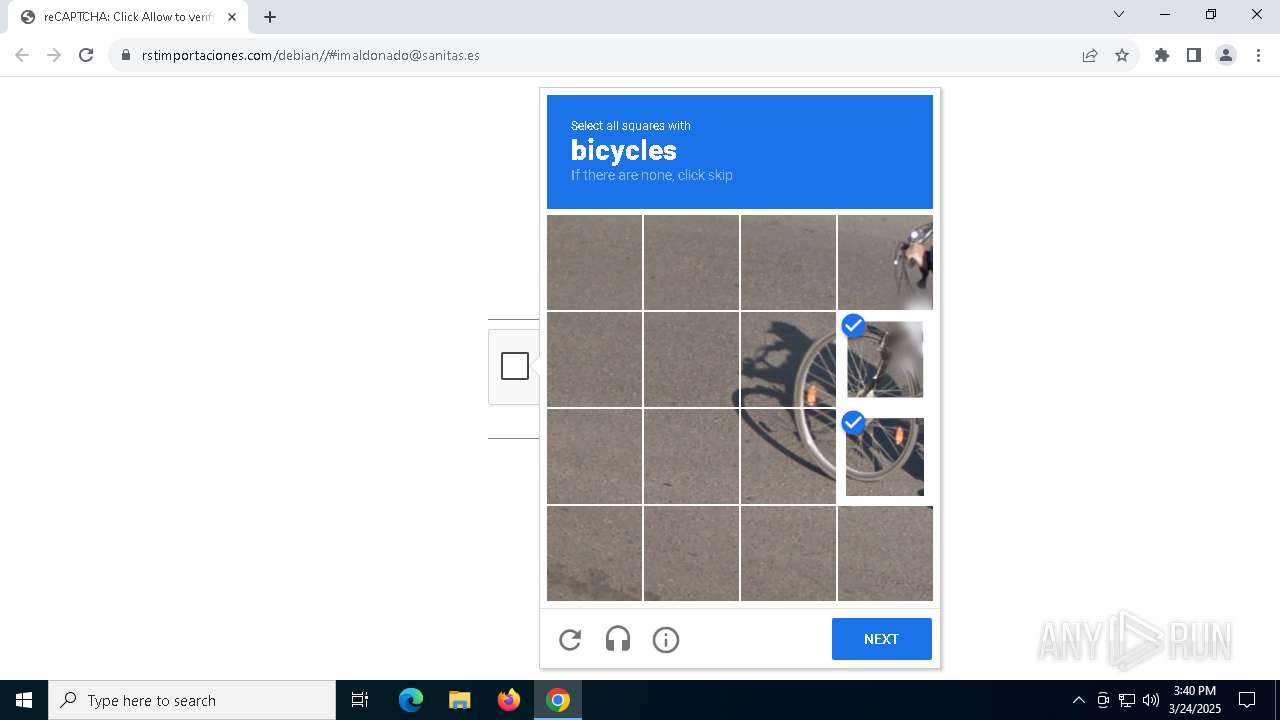This screenshot has width=1280, height=720.
Task: Reload the captcha challenge
Action: point(570,640)
